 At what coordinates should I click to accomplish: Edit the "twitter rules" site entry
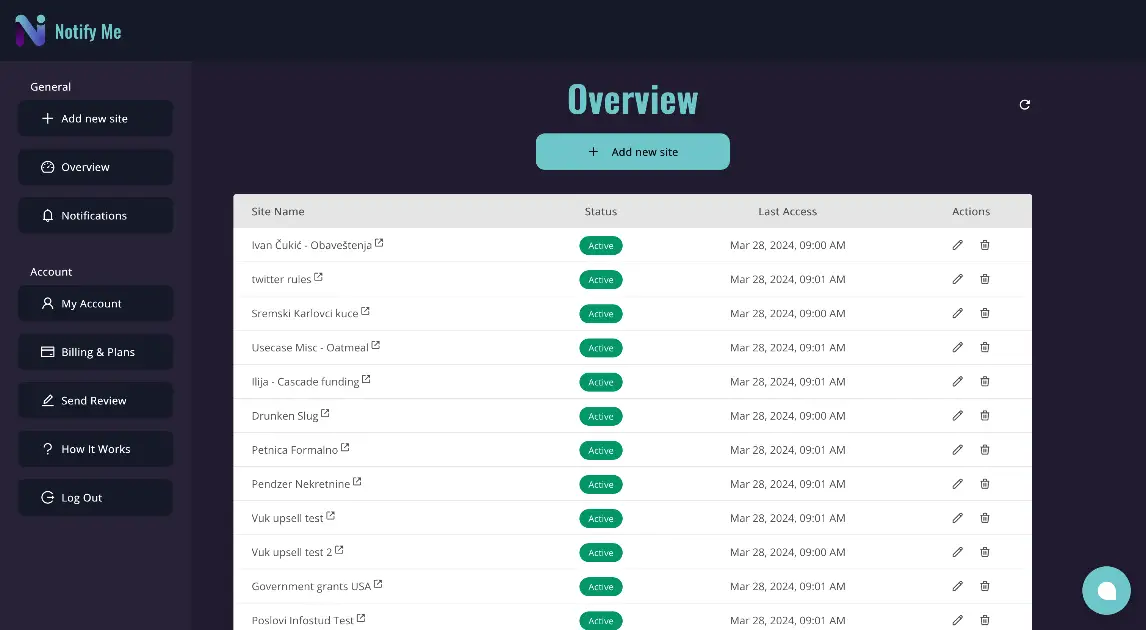957,279
